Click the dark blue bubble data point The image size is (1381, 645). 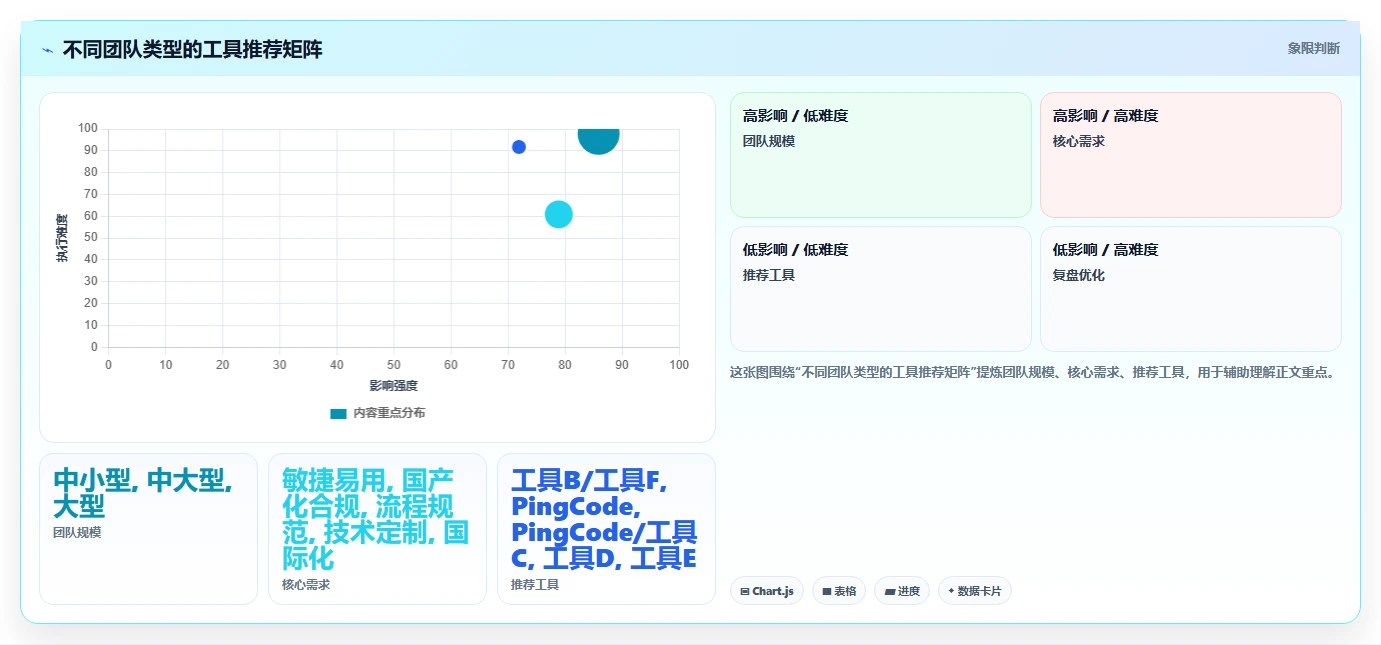pyautogui.click(x=519, y=147)
